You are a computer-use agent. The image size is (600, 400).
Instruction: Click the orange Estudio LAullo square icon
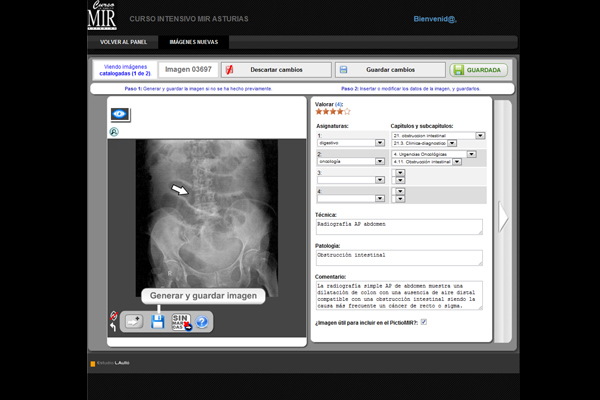tap(93, 364)
